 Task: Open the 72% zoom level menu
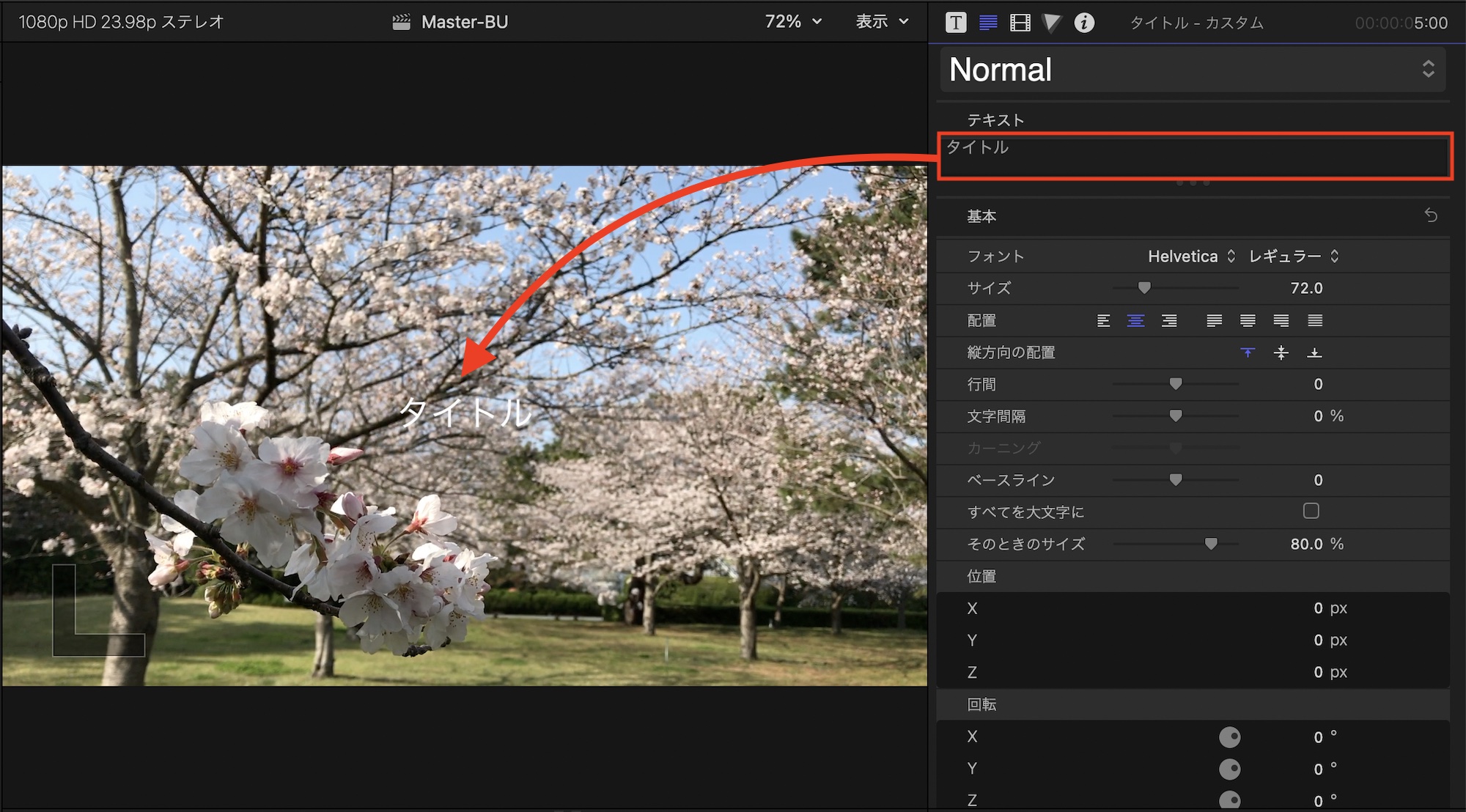tap(793, 22)
